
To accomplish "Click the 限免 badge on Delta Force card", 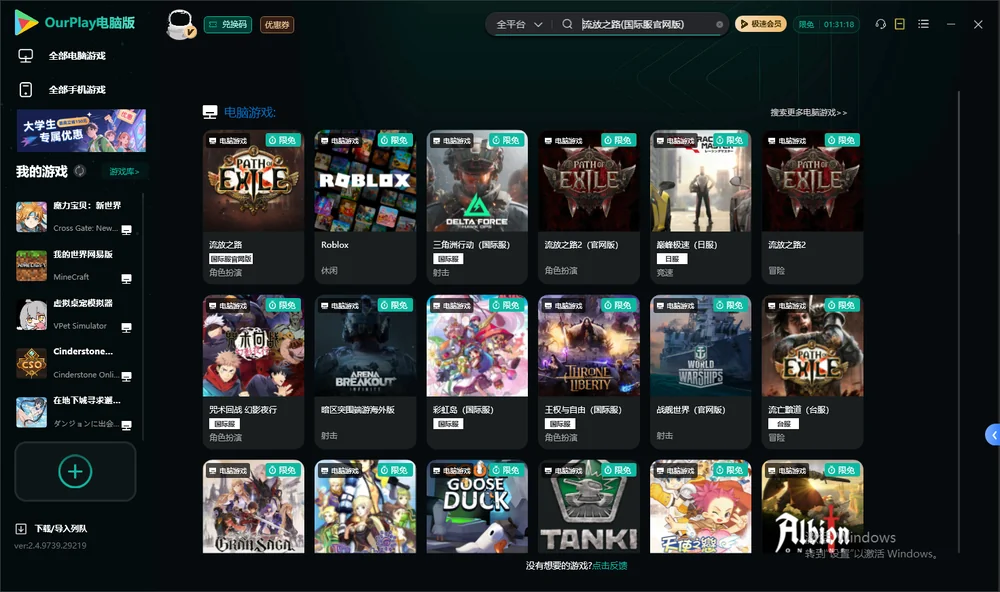I will click(x=506, y=140).
